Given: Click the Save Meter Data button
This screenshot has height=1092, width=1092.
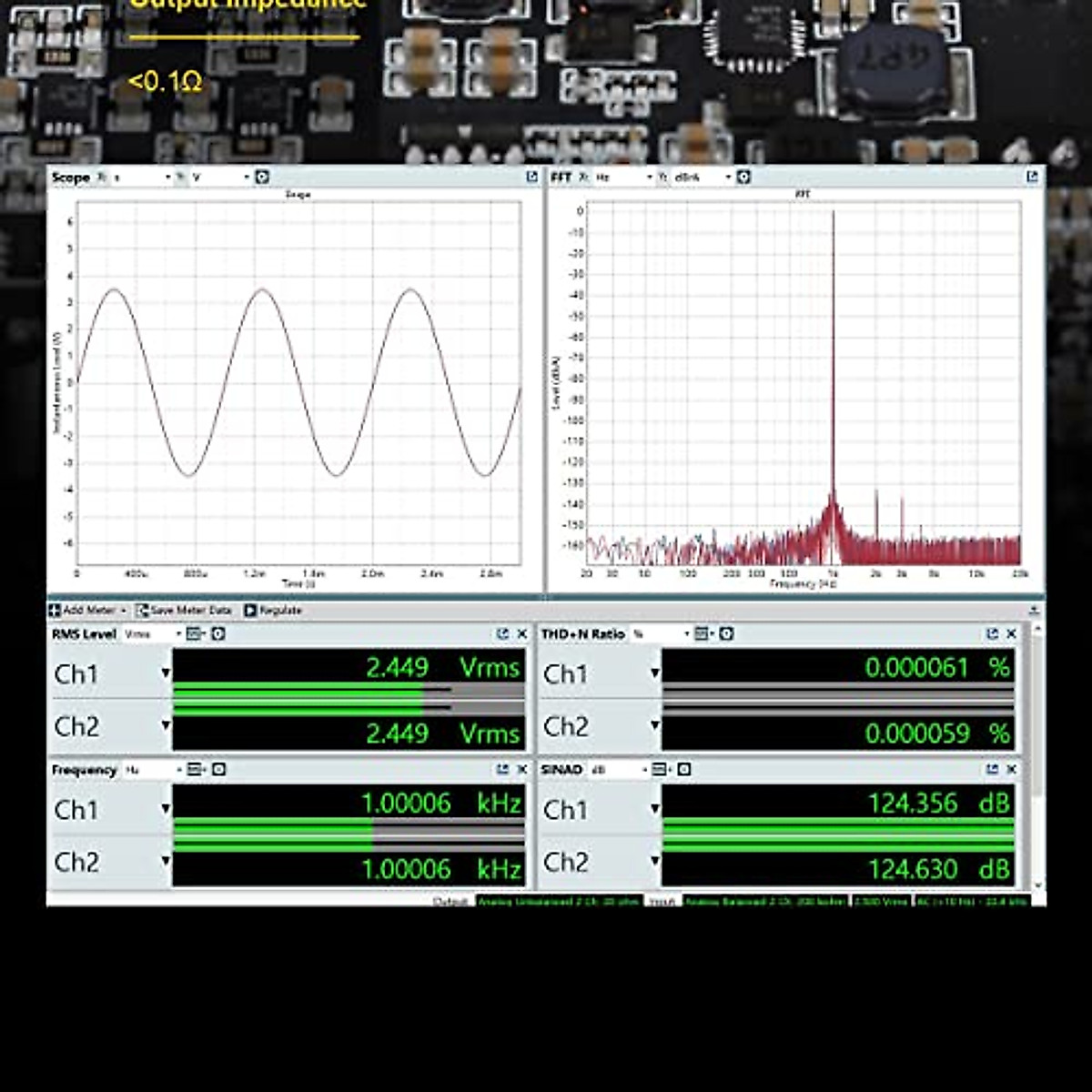Looking at the screenshot, I should point(184,611).
